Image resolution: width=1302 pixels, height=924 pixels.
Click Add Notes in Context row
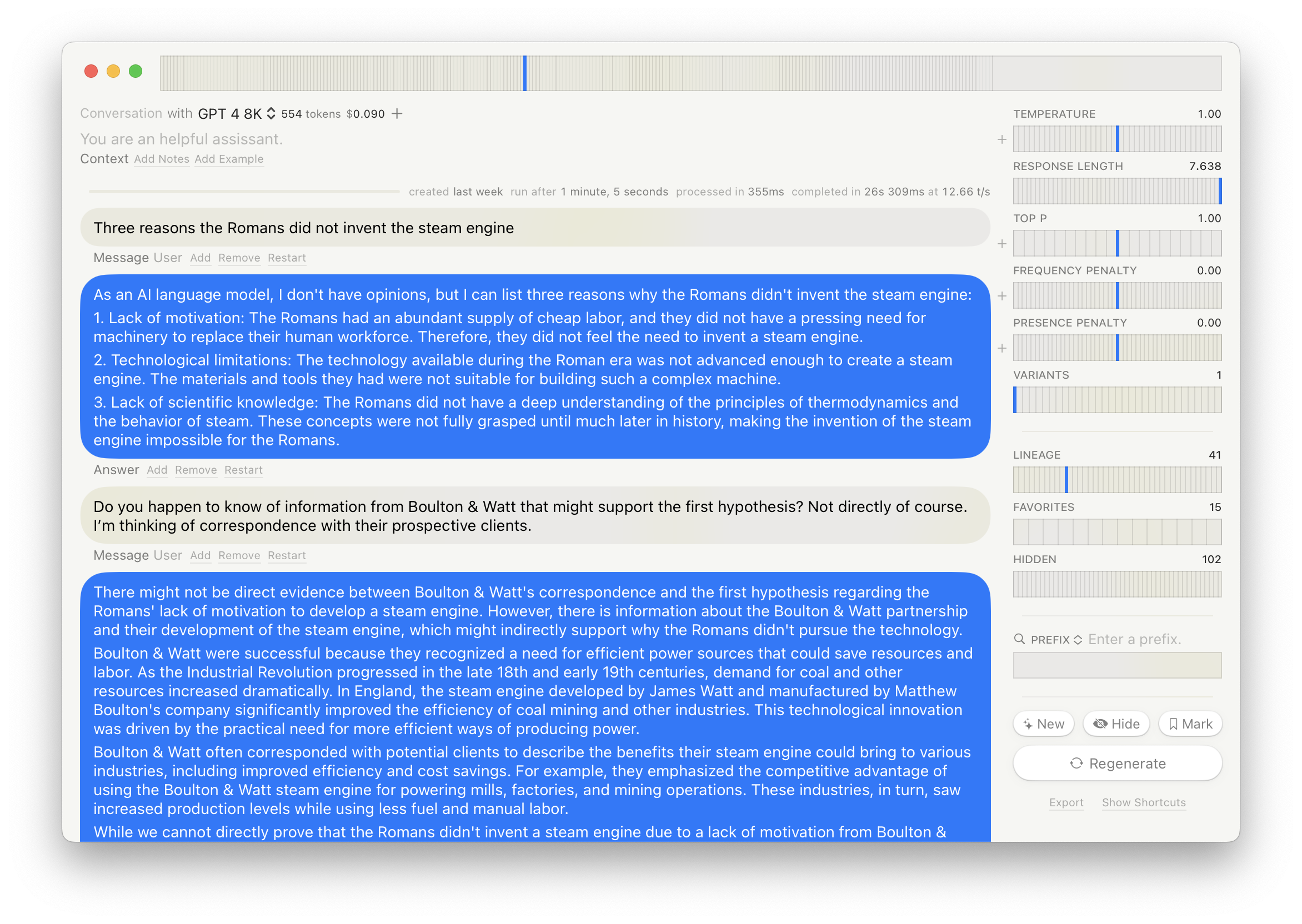(x=162, y=159)
